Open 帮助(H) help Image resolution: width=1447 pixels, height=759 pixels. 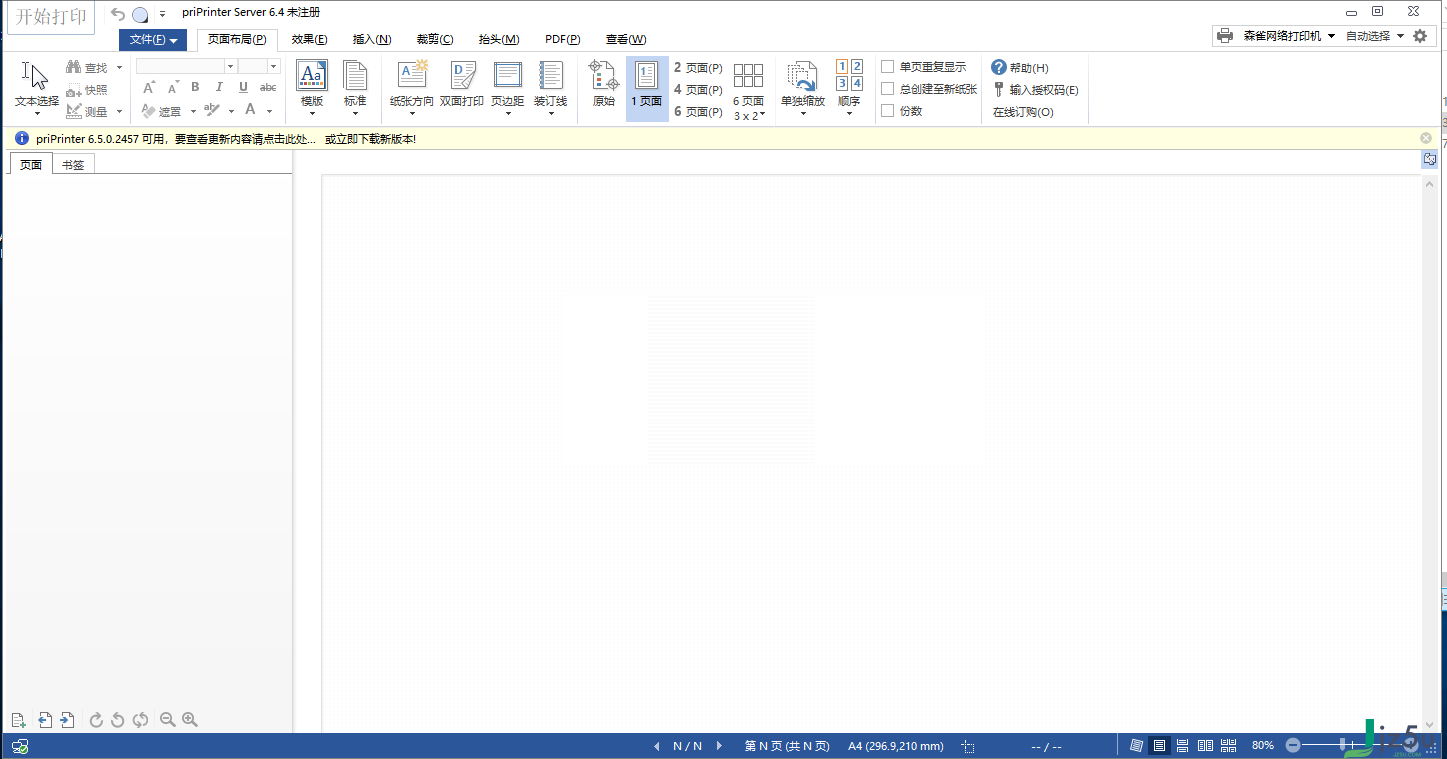point(1020,68)
